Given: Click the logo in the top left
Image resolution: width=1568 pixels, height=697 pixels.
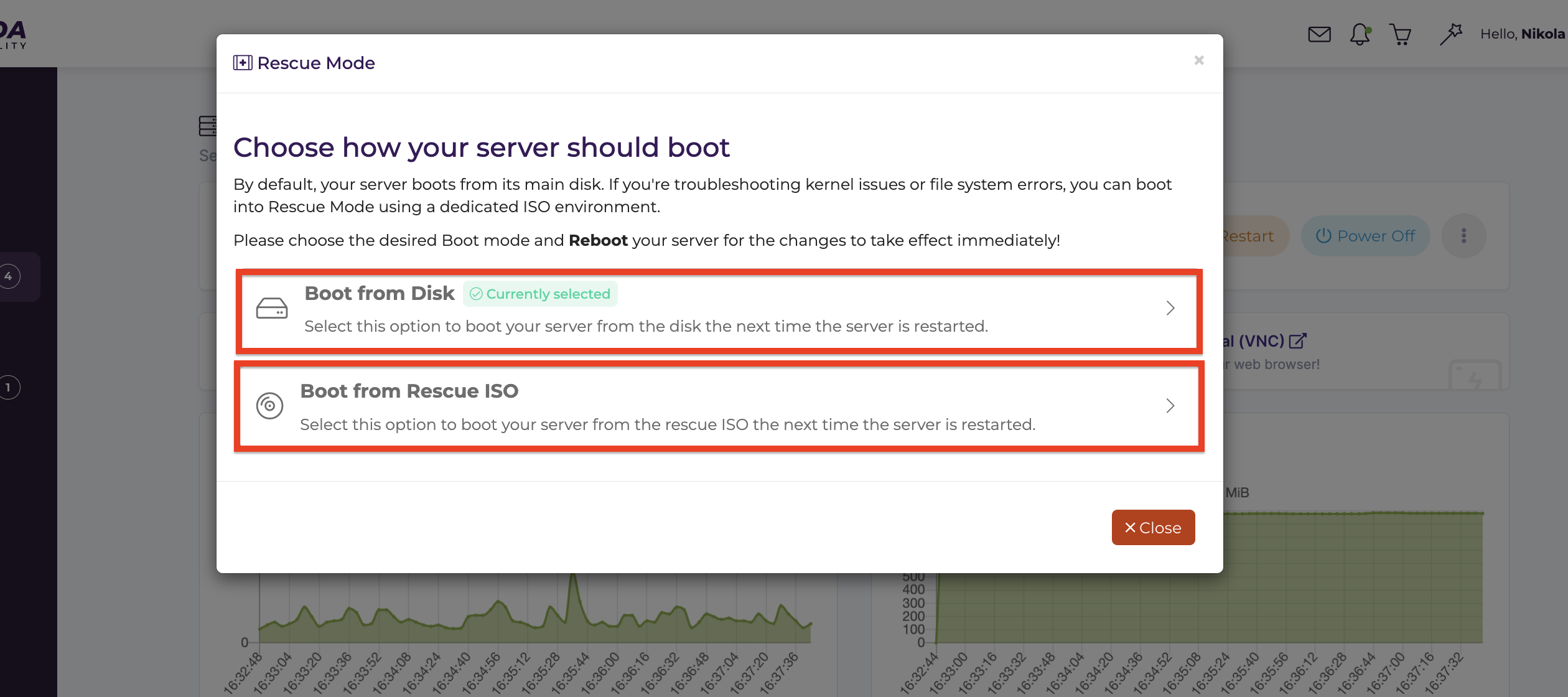Looking at the screenshot, I should 12,34.
